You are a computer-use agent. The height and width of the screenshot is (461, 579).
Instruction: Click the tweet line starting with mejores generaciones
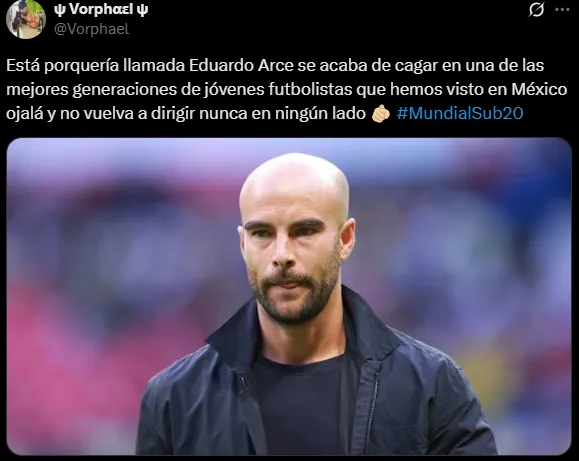(287, 89)
